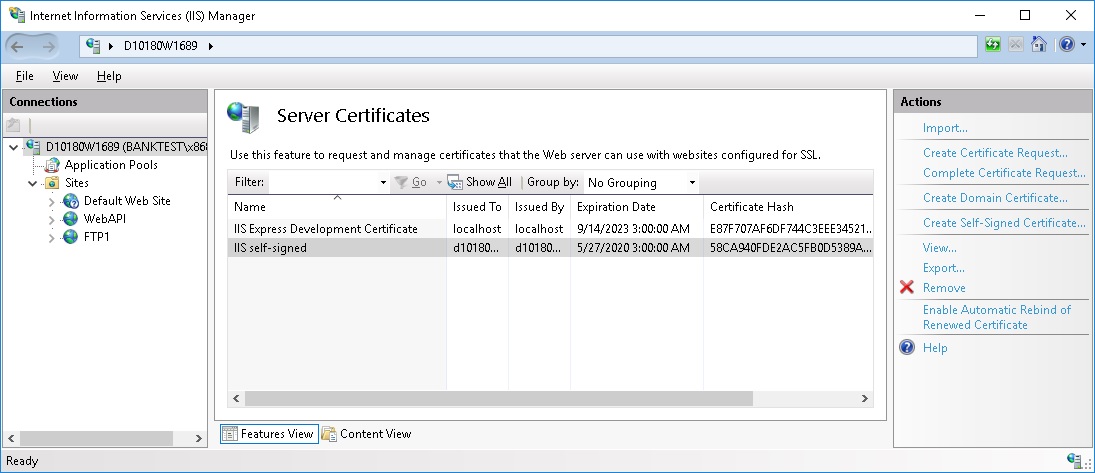Expand the WebAPI site node
Screen dimensions: 1095x473
pyautogui.click(x=51, y=219)
